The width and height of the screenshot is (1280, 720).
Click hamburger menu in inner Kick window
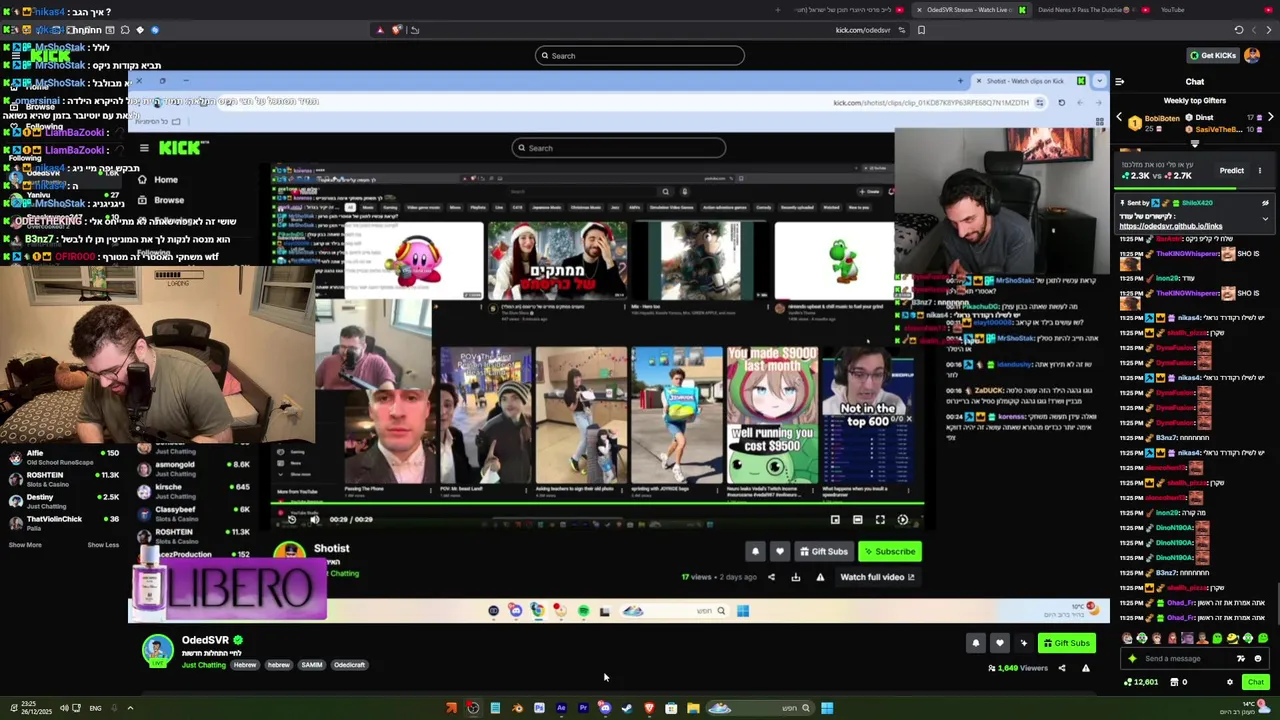tap(144, 148)
